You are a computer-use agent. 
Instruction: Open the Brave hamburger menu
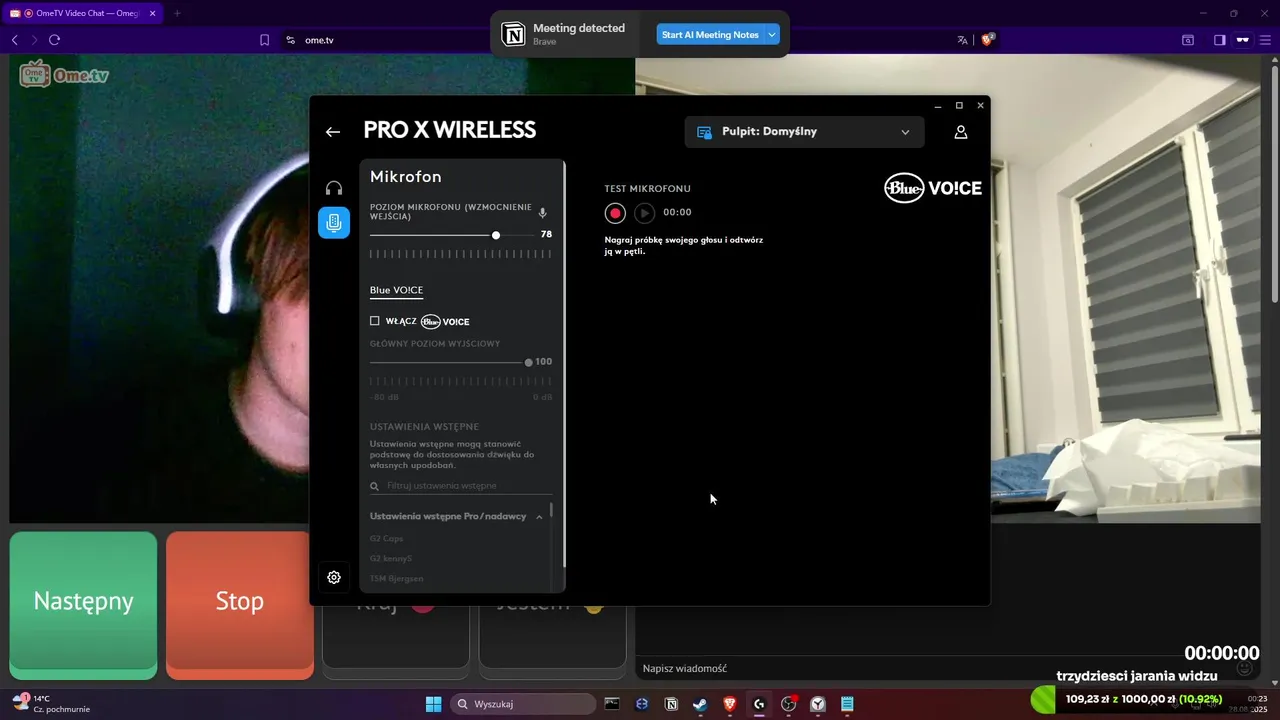click(x=1265, y=40)
